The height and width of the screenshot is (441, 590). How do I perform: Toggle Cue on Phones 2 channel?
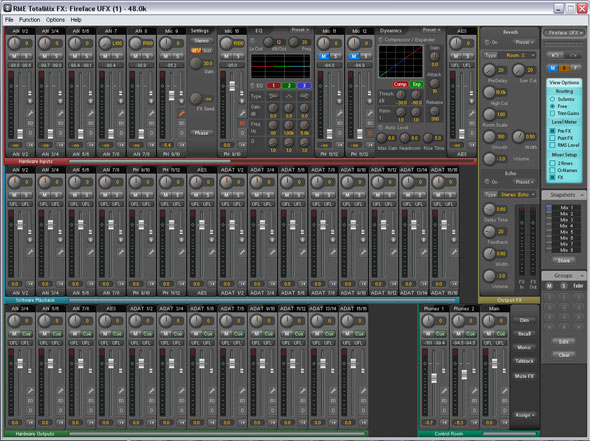(470, 334)
